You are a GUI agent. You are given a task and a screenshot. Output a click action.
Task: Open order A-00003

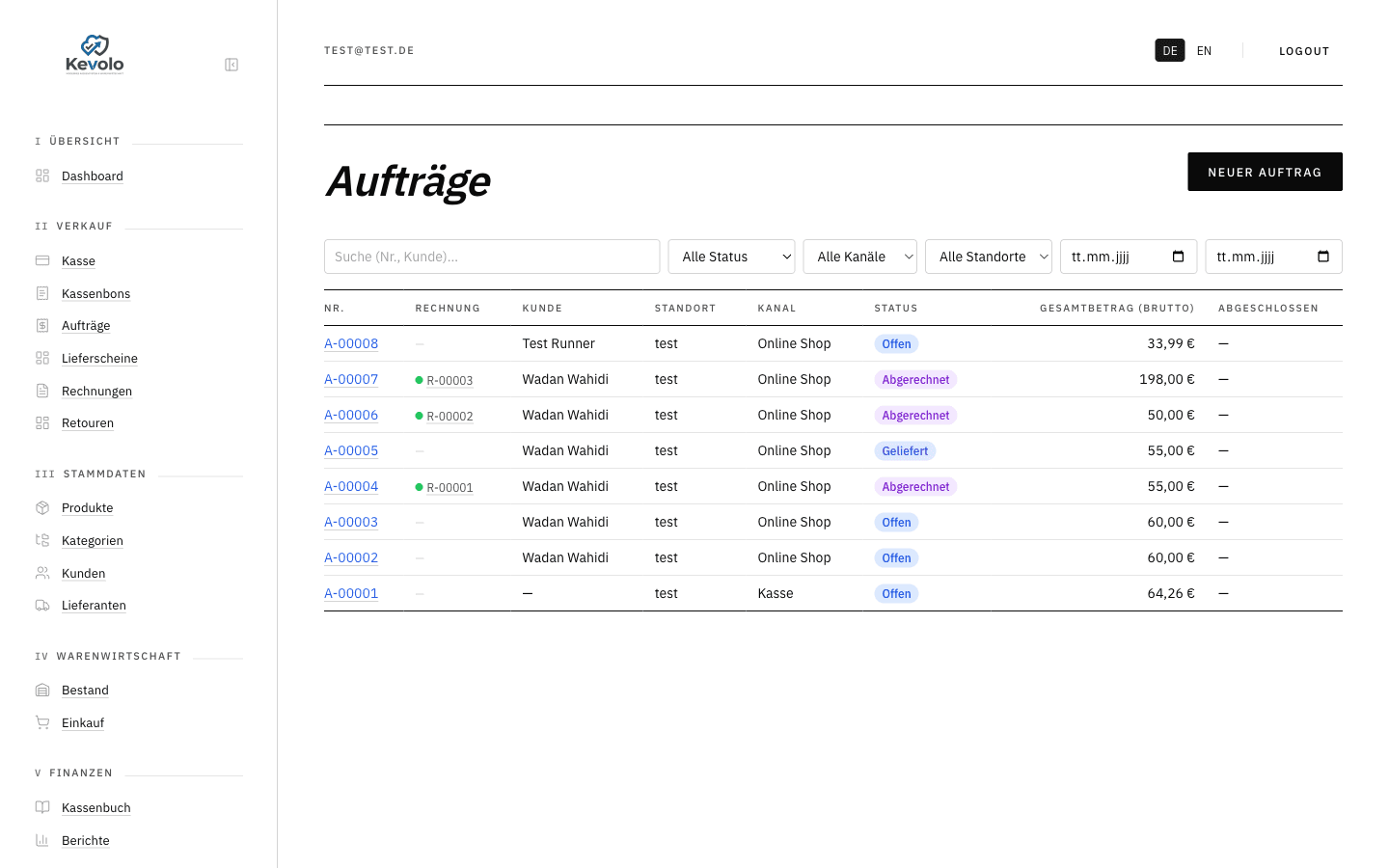[351, 522]
